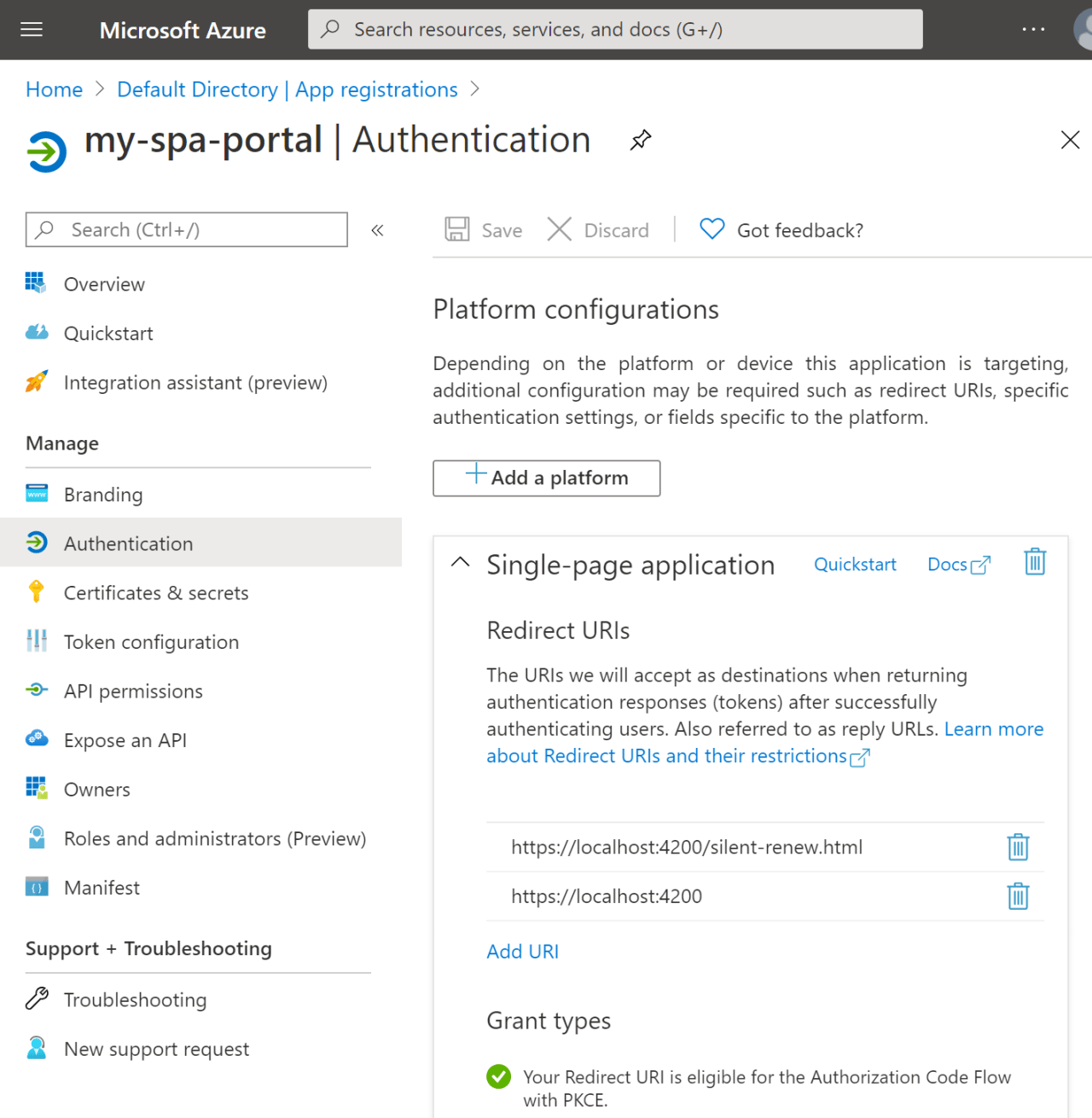Pin the Authentication page
The image size is (1092, 1118).
pos(640,140)
